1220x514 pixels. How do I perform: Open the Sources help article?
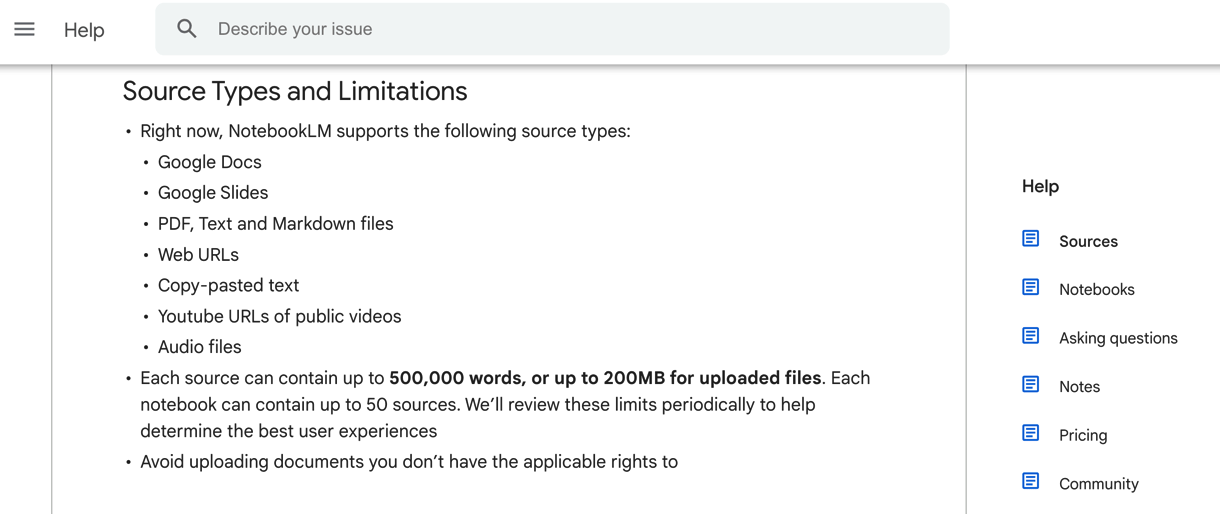1088,241
